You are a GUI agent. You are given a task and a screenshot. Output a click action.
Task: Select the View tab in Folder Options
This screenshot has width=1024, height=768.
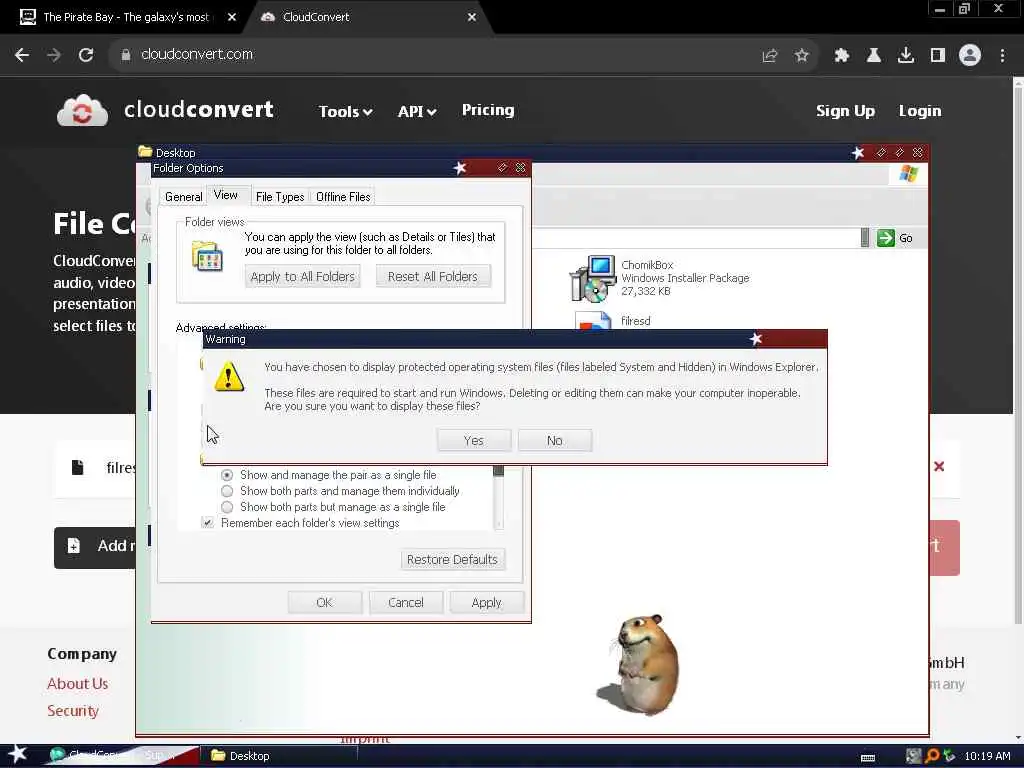[x=226, y=195]
